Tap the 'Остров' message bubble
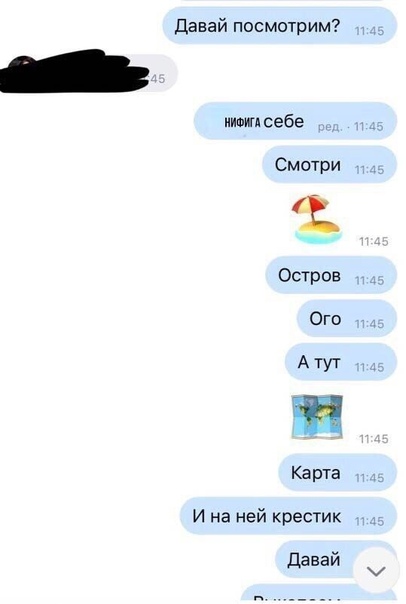 coord(331,275)
